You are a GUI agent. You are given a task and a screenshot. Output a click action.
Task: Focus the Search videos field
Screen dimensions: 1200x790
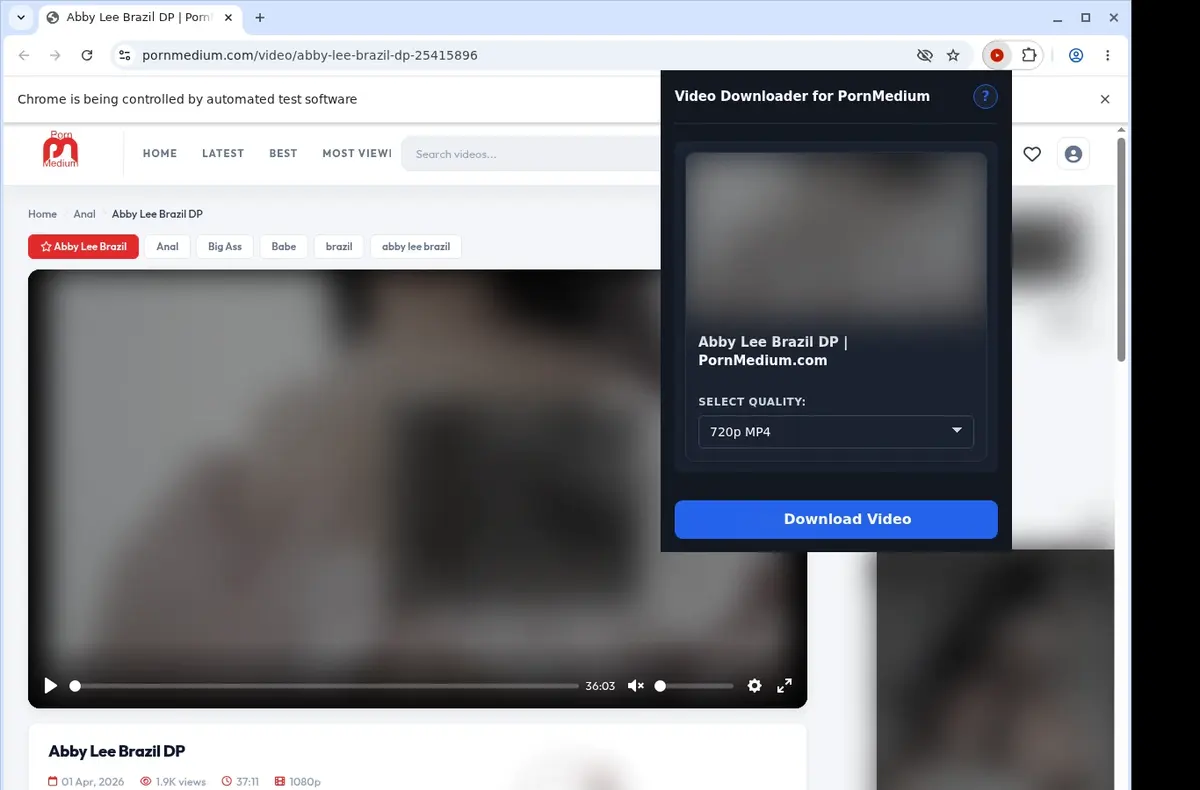[530, 154]
